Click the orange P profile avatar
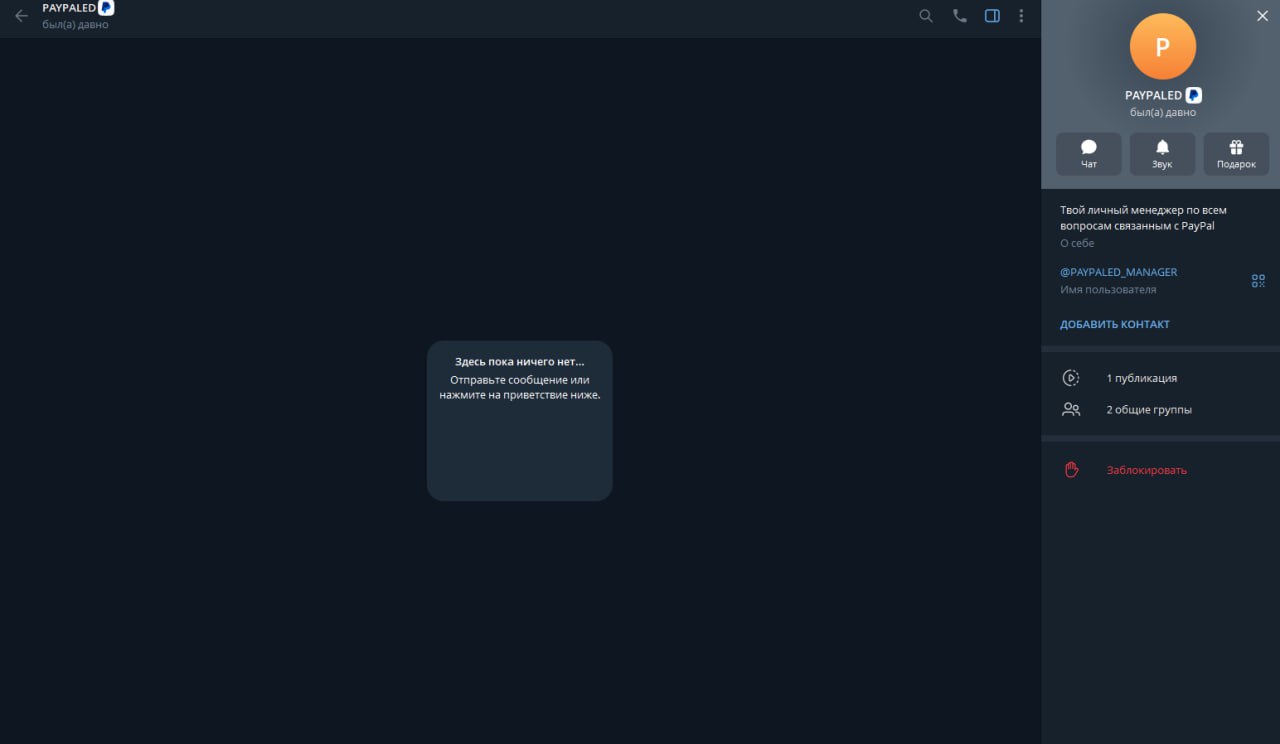 1162,47
